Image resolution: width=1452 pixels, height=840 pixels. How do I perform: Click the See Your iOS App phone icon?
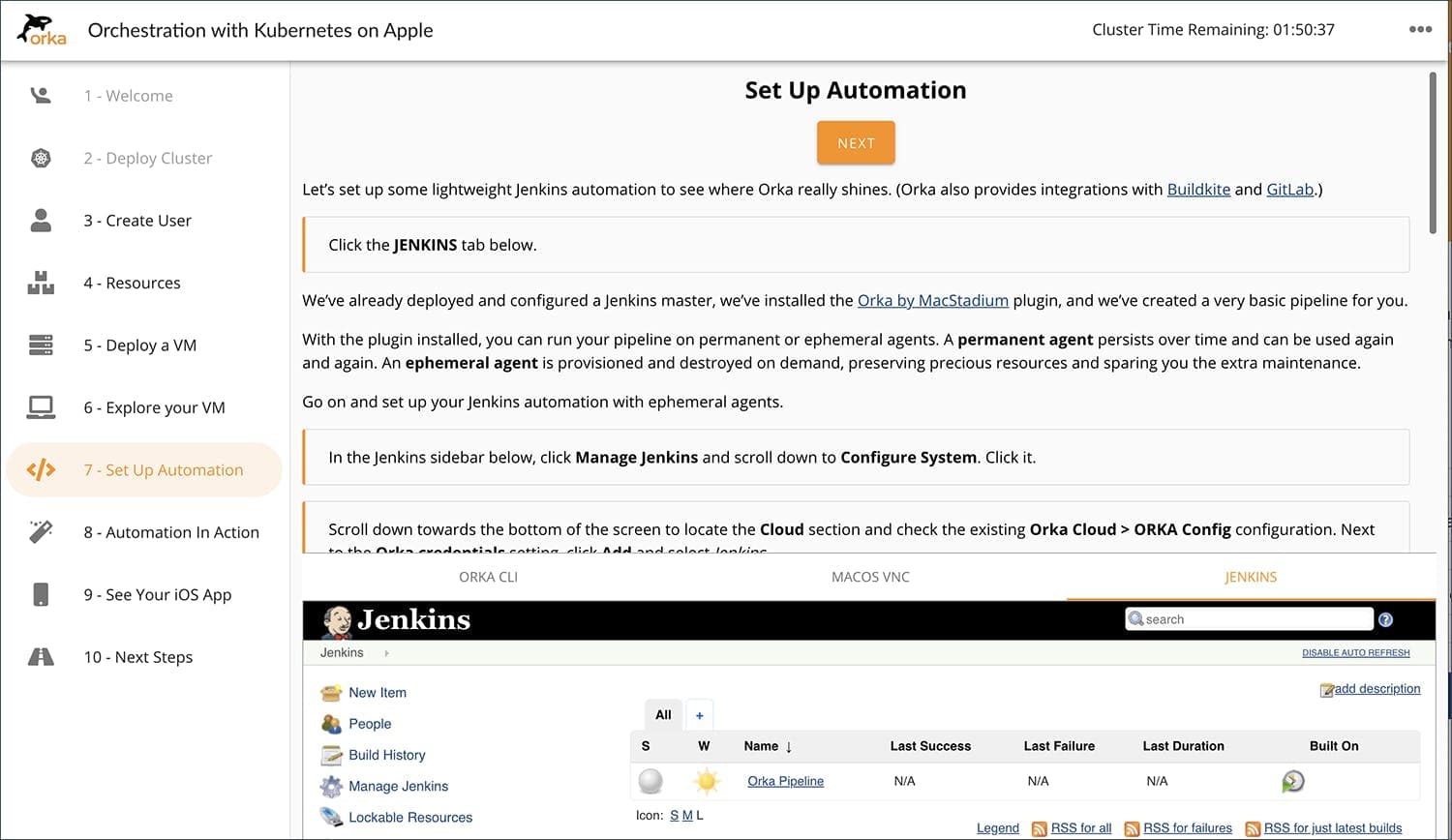(x=41, y=594)
